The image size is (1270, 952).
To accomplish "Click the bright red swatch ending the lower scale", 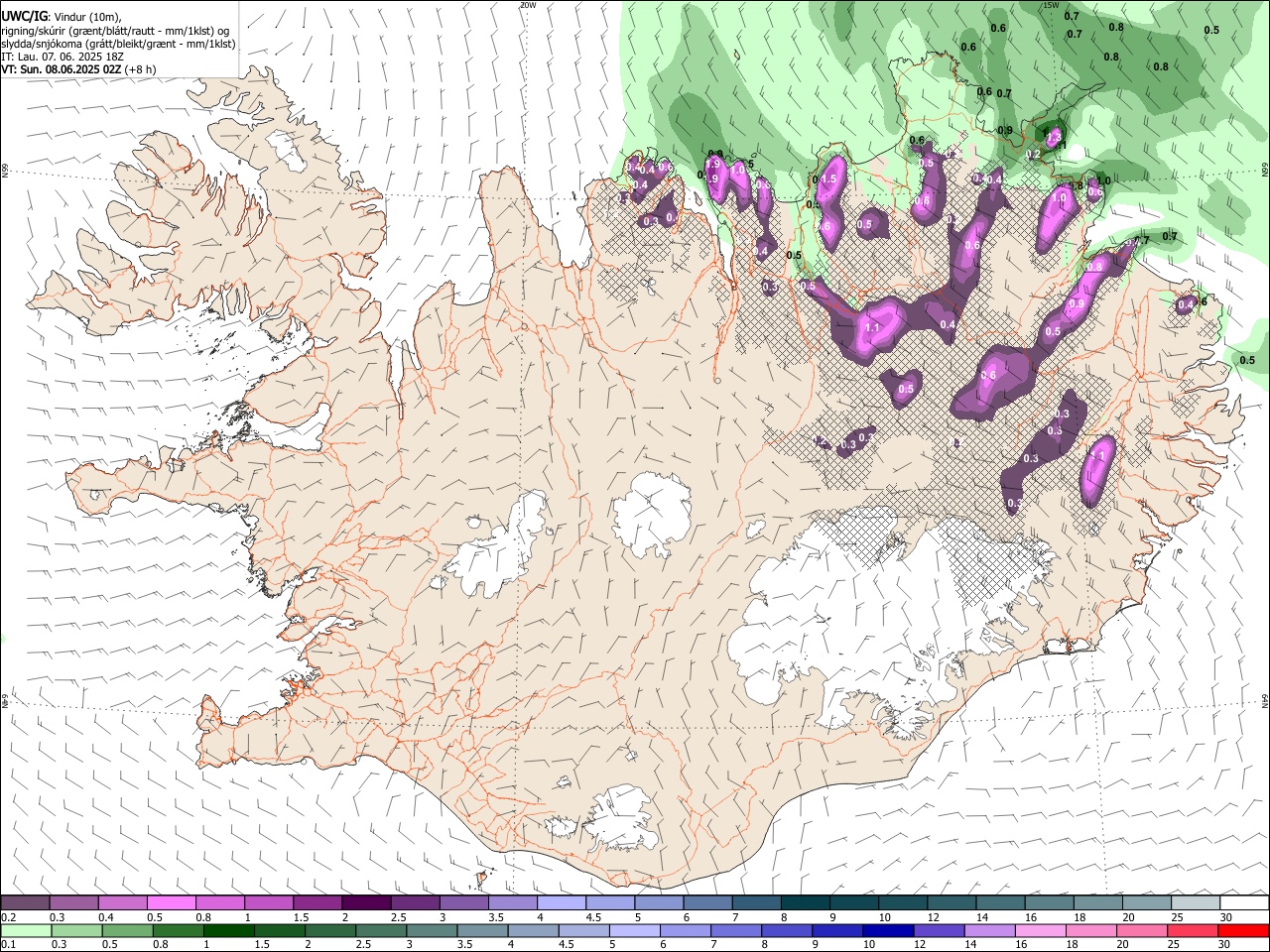I will click(x=1243, y=930).
